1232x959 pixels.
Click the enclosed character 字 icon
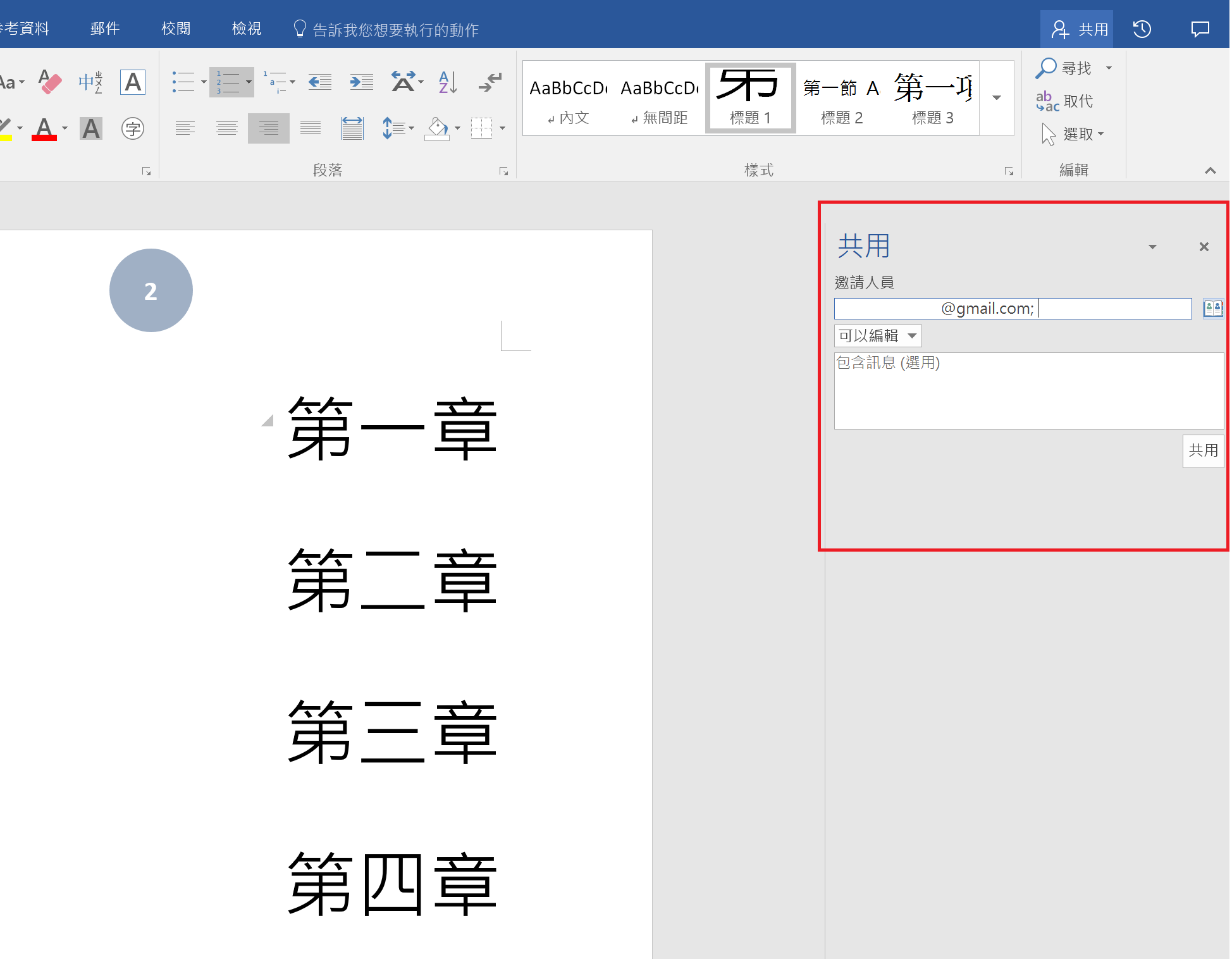coord(133,128)
